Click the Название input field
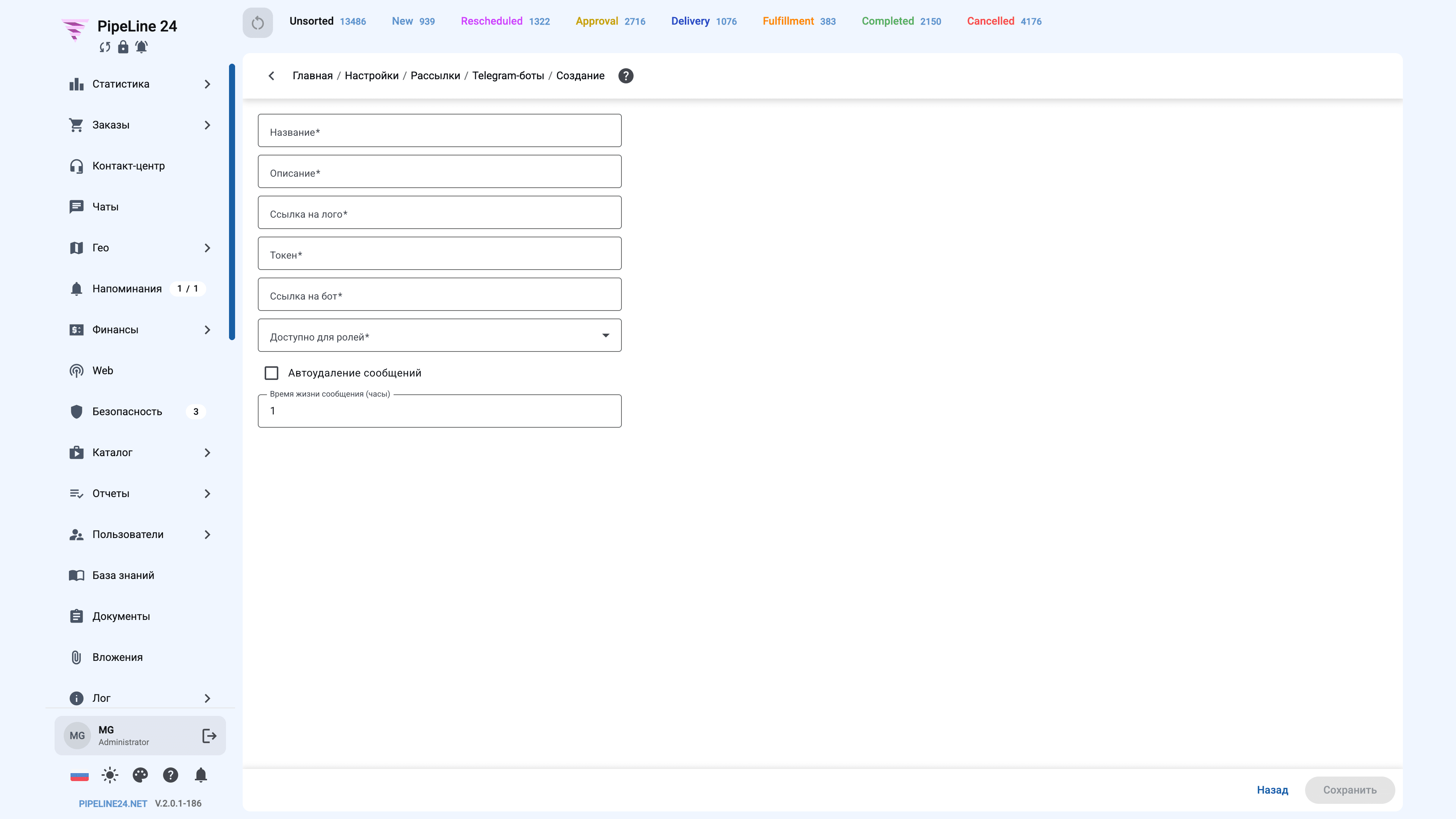Viewport: 1456px width, 819px height. click(440, 130)
